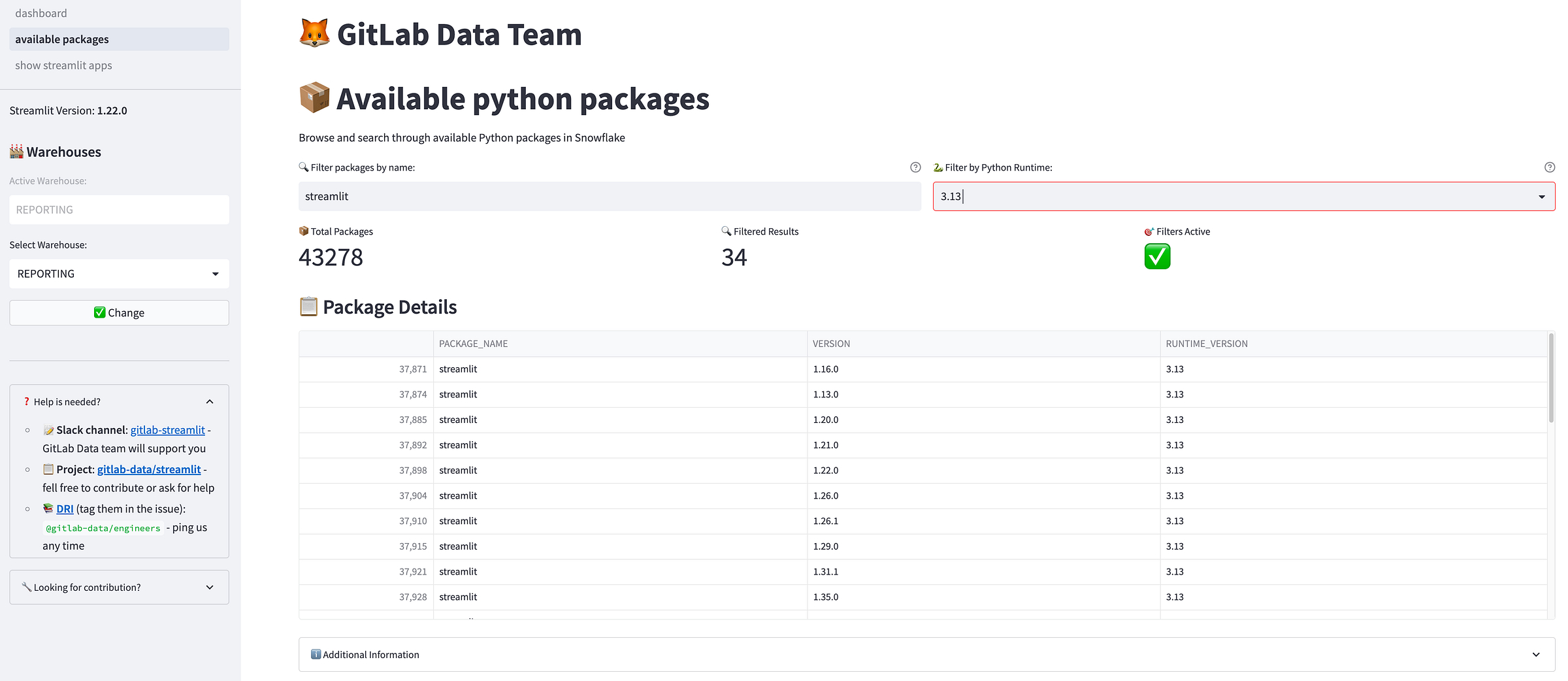
Task: Click the green Filters Active checkmark icon
Action: point(1157,256)
